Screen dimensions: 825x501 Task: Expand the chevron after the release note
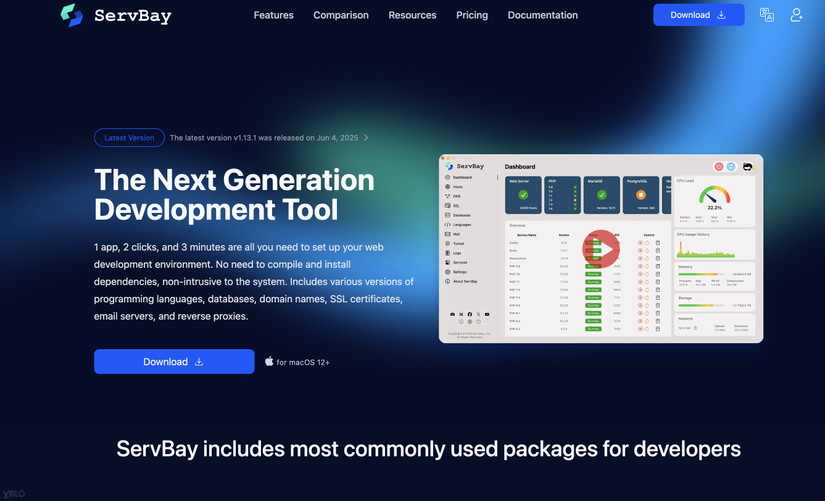(x=366, y=138)
